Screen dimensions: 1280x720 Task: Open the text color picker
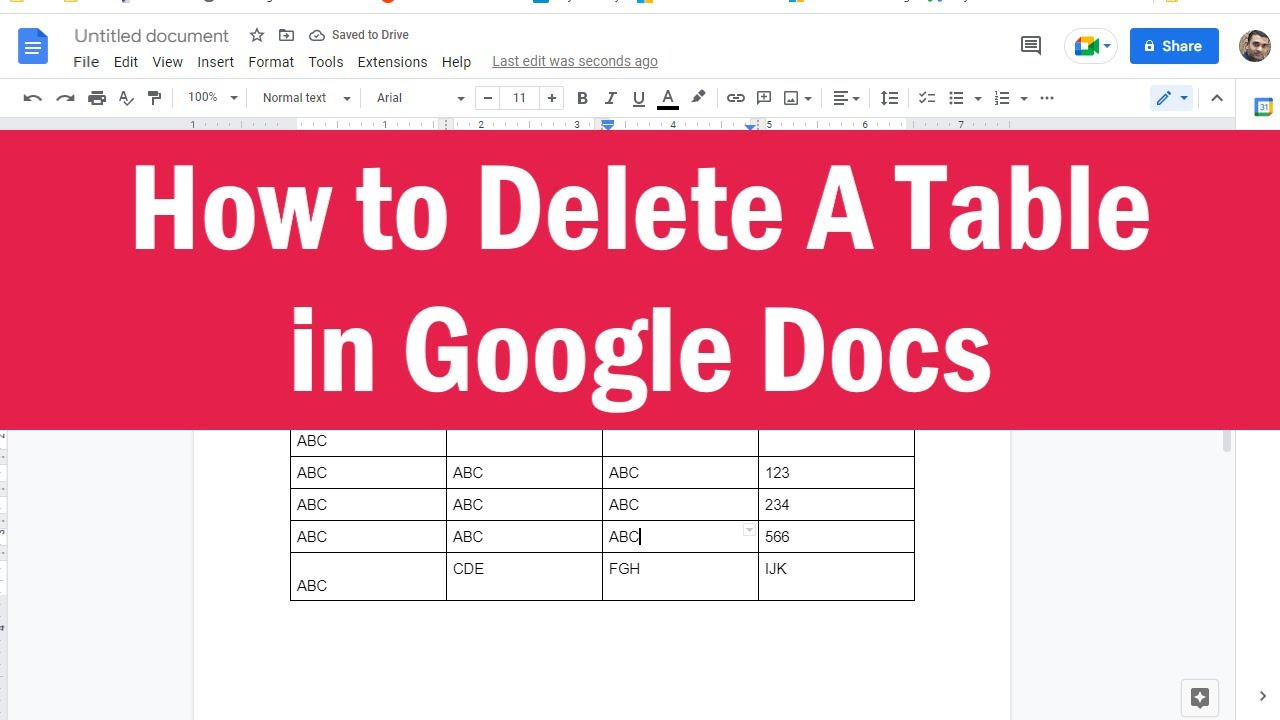pyautogui.click(x=668, y=98)
